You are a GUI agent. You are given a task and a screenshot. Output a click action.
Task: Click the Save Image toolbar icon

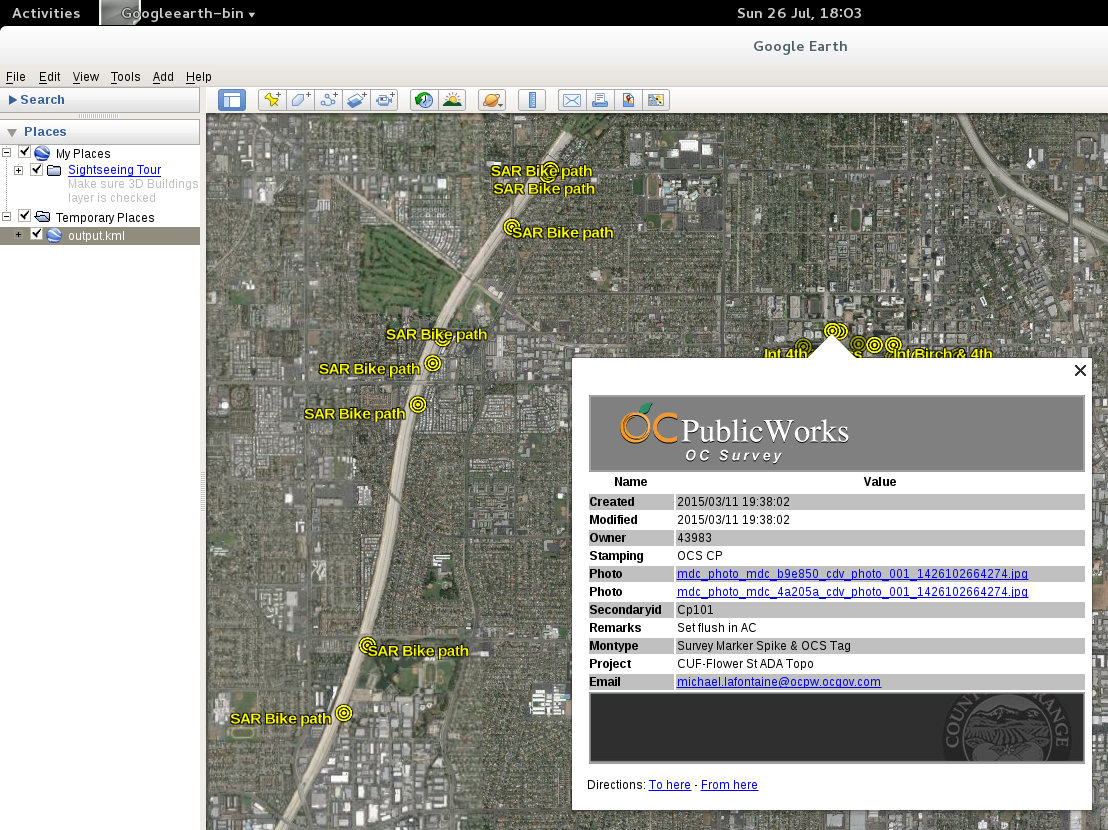point(628,100)
